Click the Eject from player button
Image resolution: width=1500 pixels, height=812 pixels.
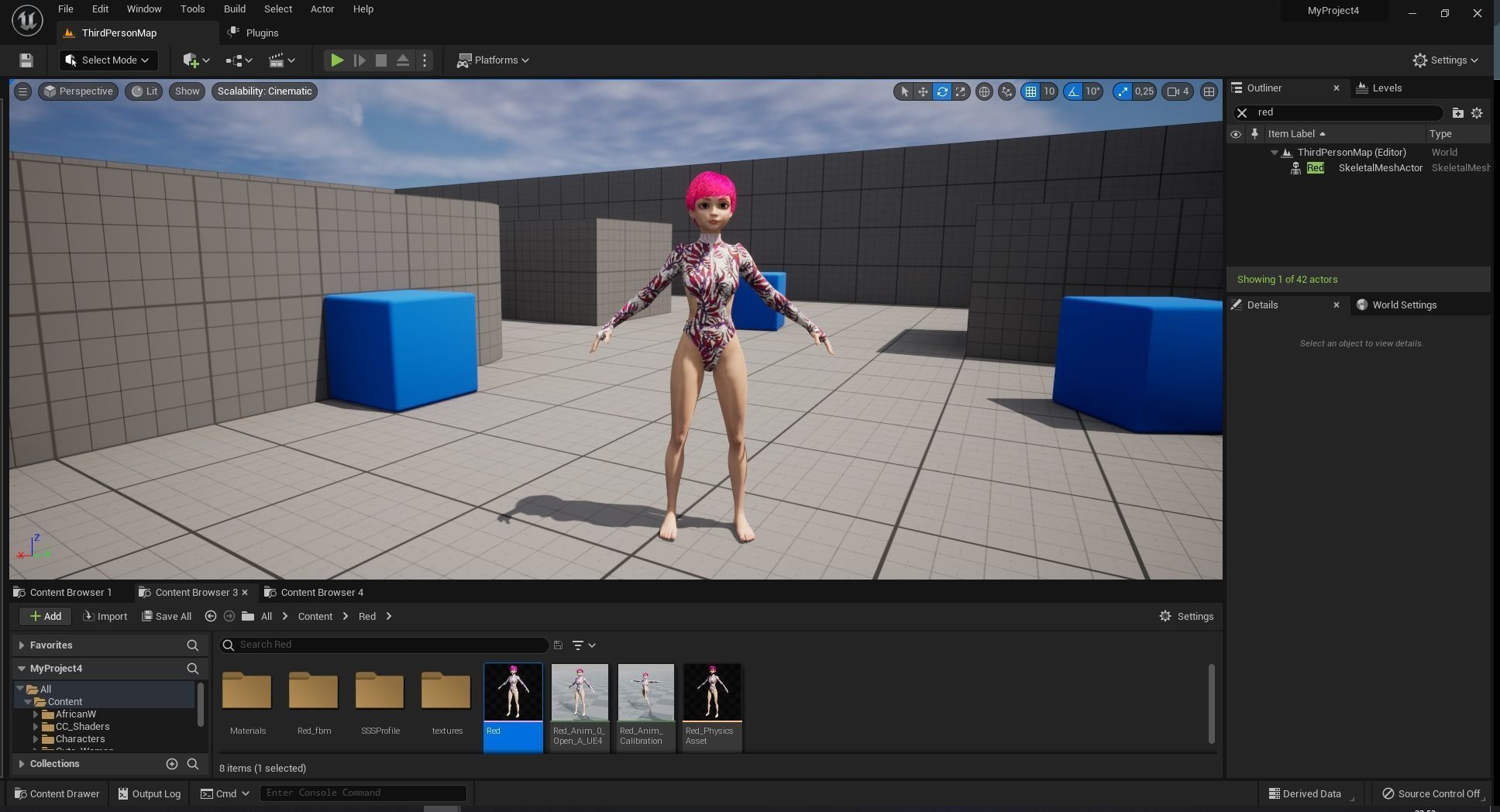point(403,60)
